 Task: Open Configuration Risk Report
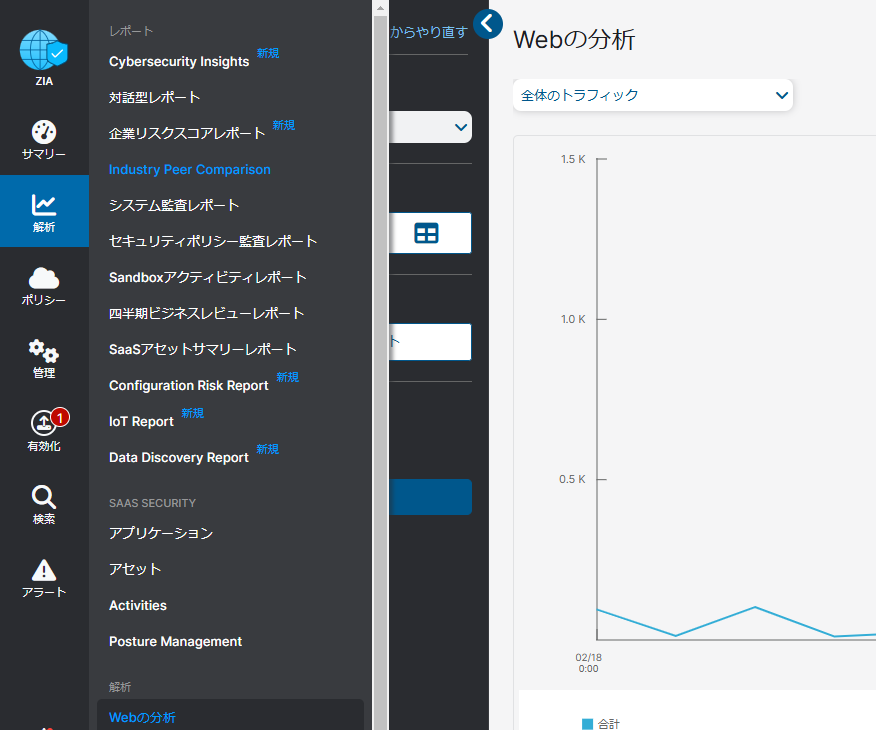pos(189,385)
